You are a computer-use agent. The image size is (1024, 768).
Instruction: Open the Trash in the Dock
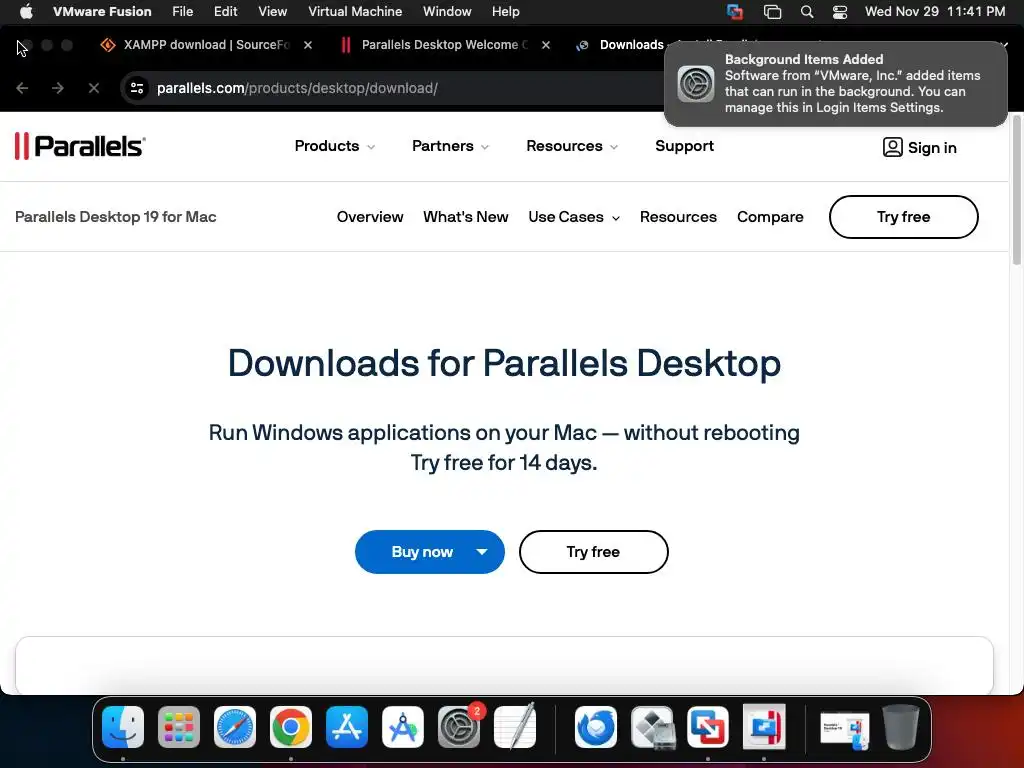pos(901,727)
